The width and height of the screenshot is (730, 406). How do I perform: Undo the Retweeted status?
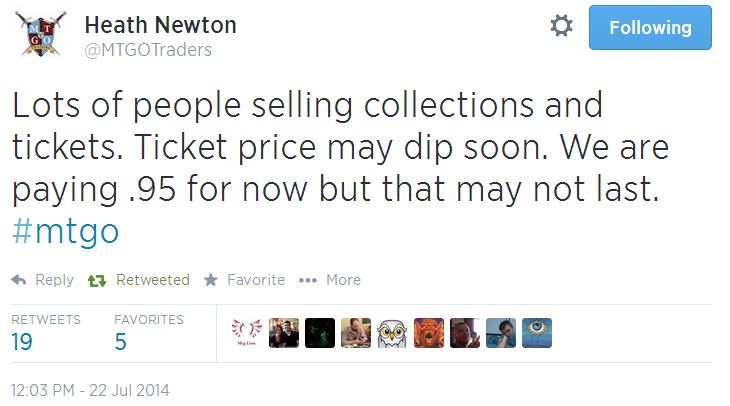140,280
